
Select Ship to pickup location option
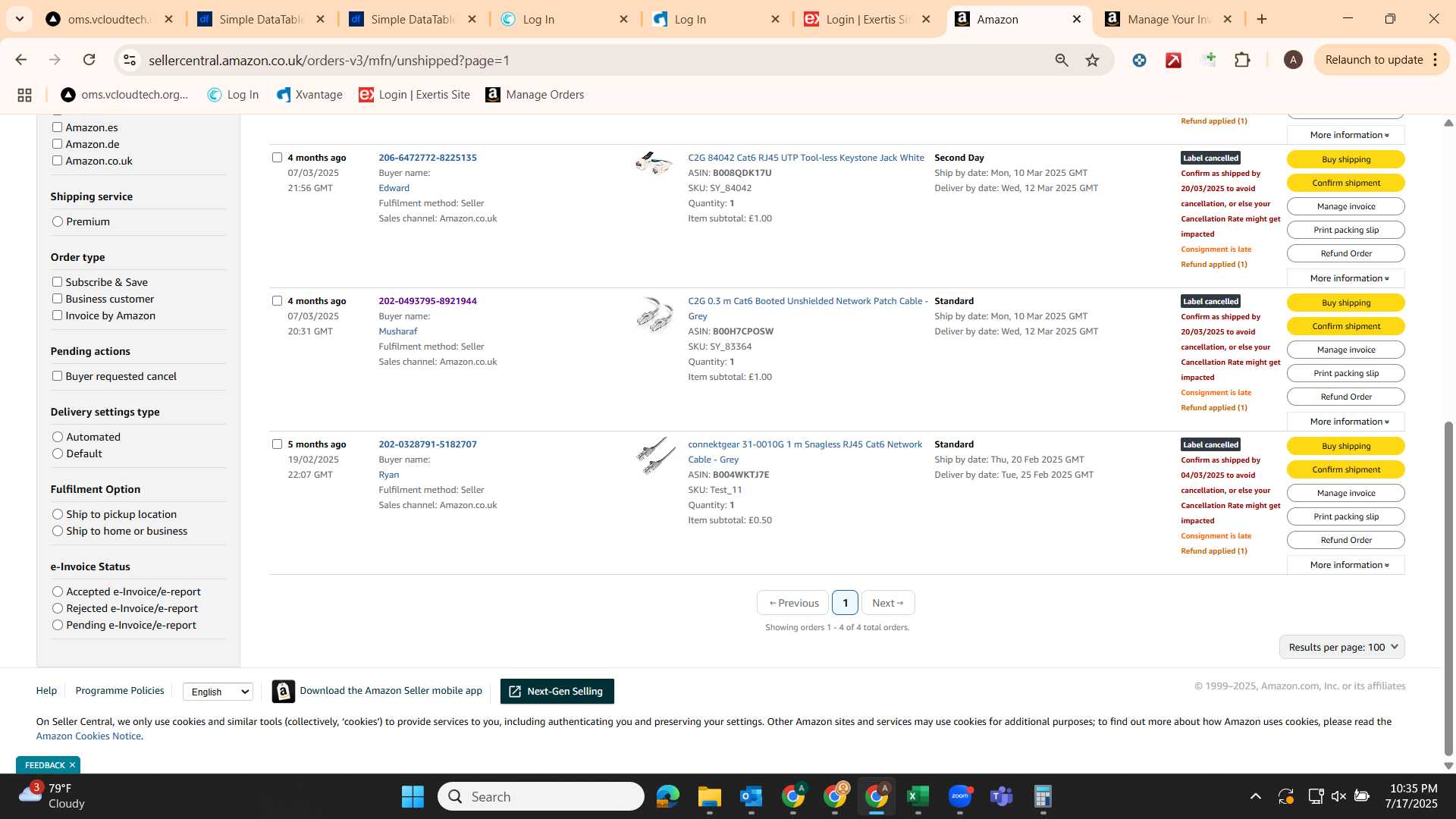pos(58,514)
